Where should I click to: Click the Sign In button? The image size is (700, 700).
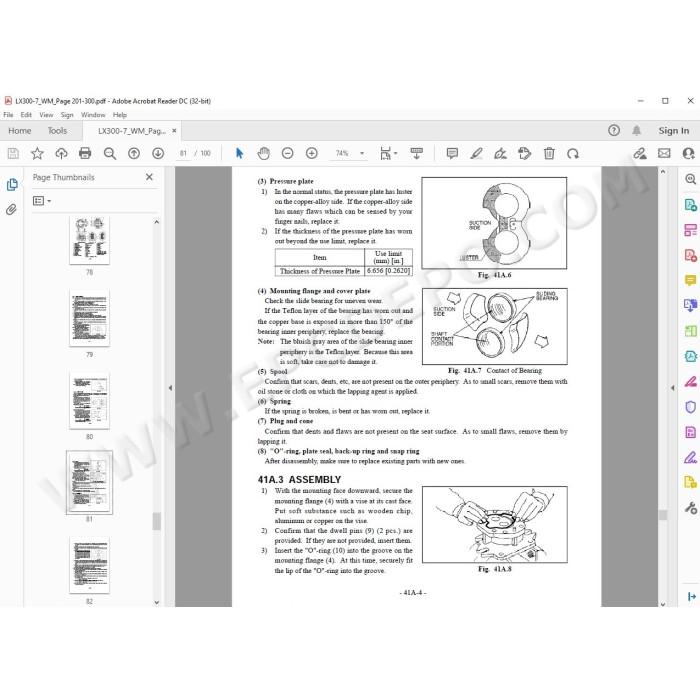[x=673, y=131]
